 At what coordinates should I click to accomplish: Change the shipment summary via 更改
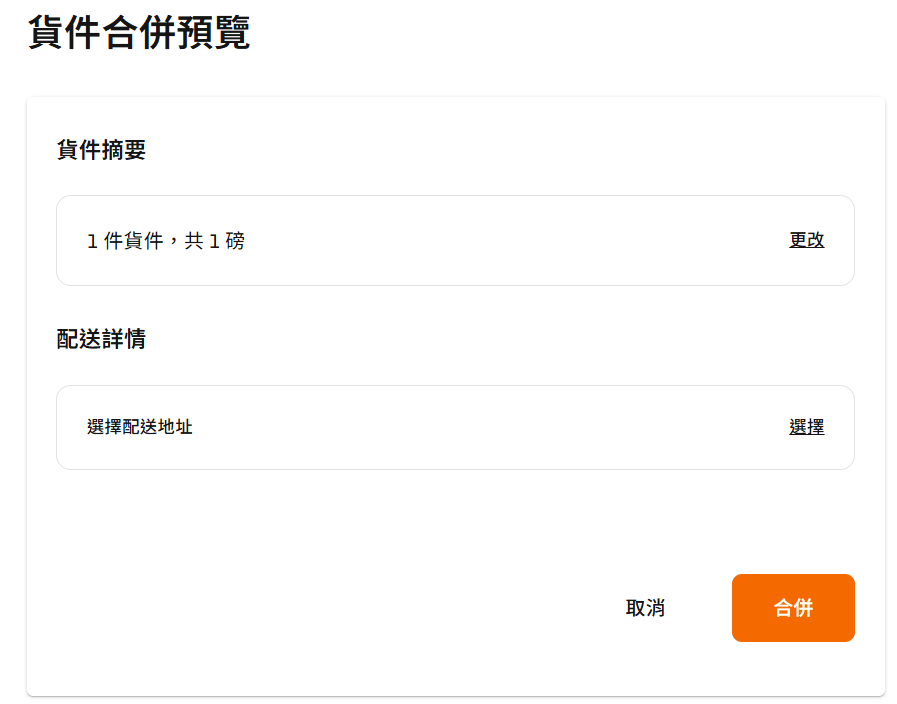[x=806, y=240]
